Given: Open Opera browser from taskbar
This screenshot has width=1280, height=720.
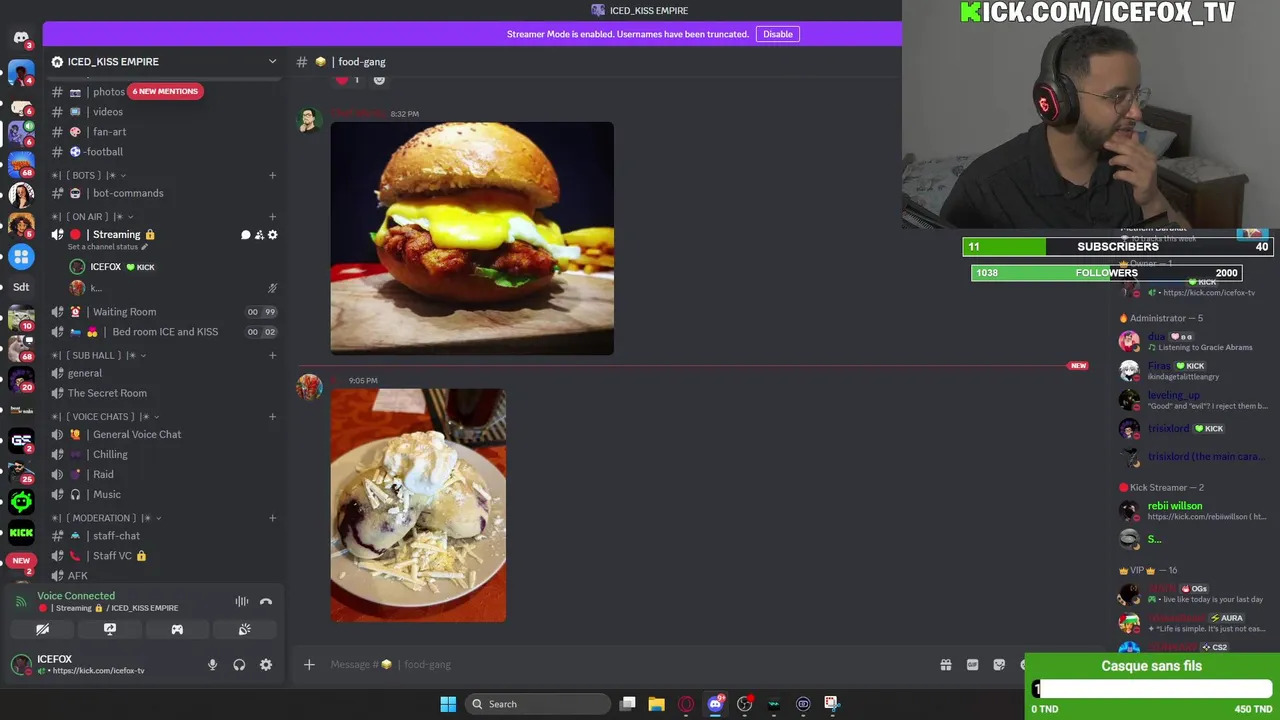Looking at the screenshot, I should pyautogui.click(x=685, y=704).
